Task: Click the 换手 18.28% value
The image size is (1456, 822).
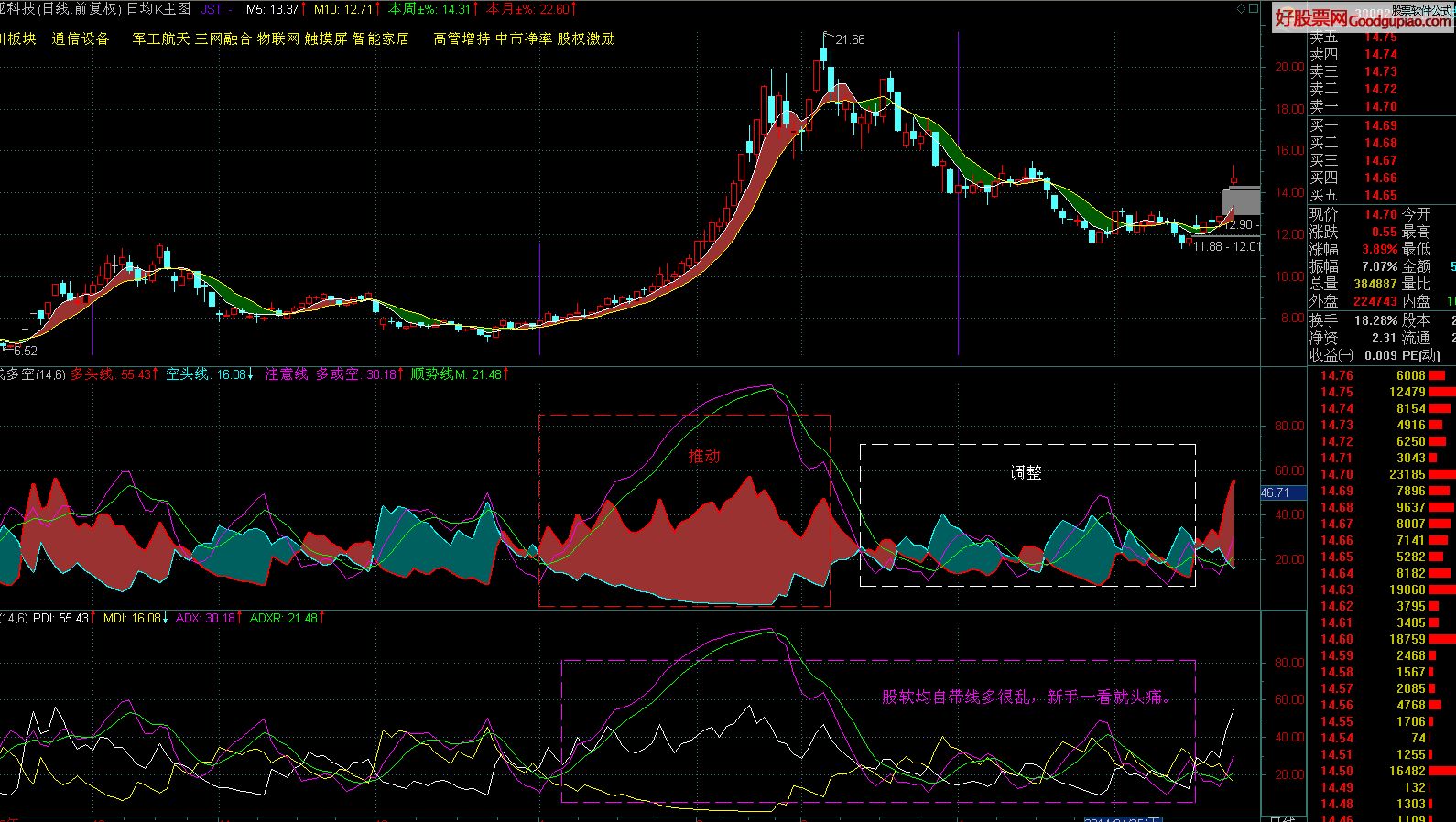Action: pos(1376,320)
